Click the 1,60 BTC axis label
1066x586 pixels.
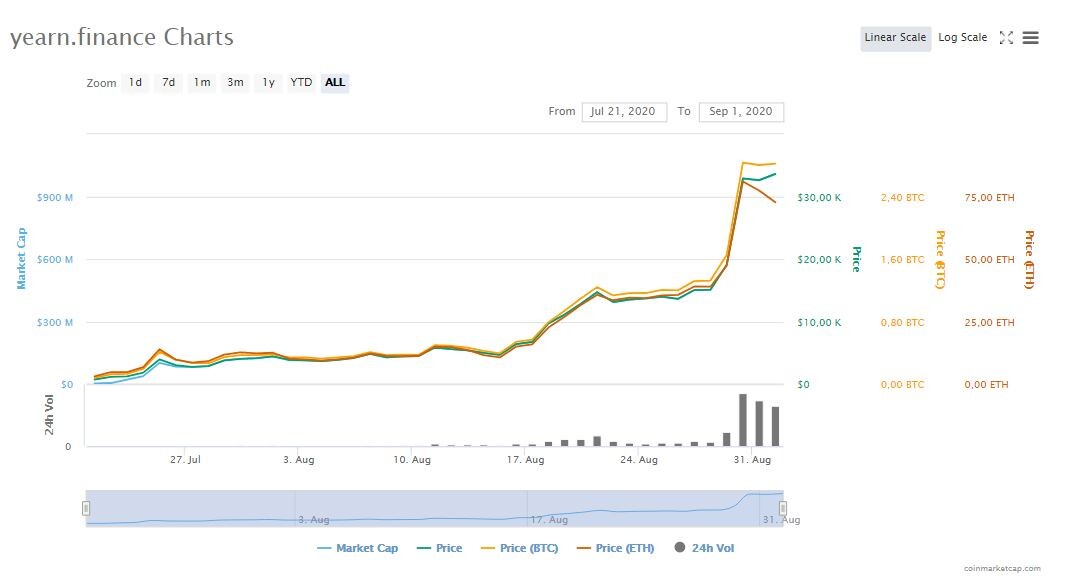[903, 260]
